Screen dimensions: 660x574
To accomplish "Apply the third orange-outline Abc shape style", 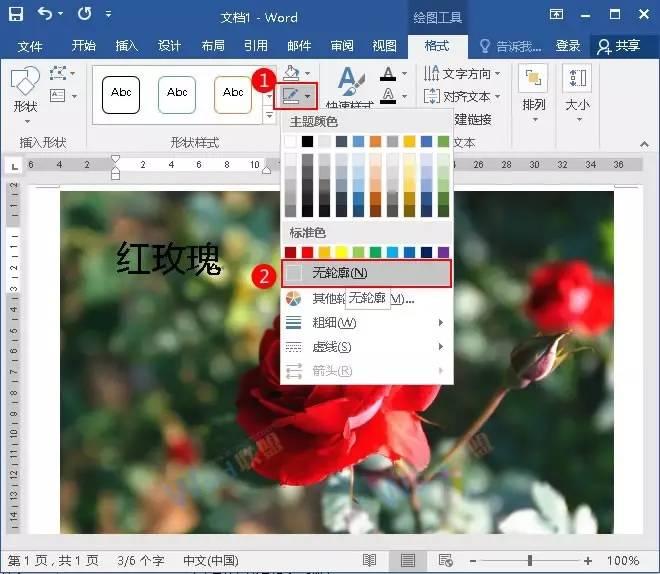I will [233, 95].
